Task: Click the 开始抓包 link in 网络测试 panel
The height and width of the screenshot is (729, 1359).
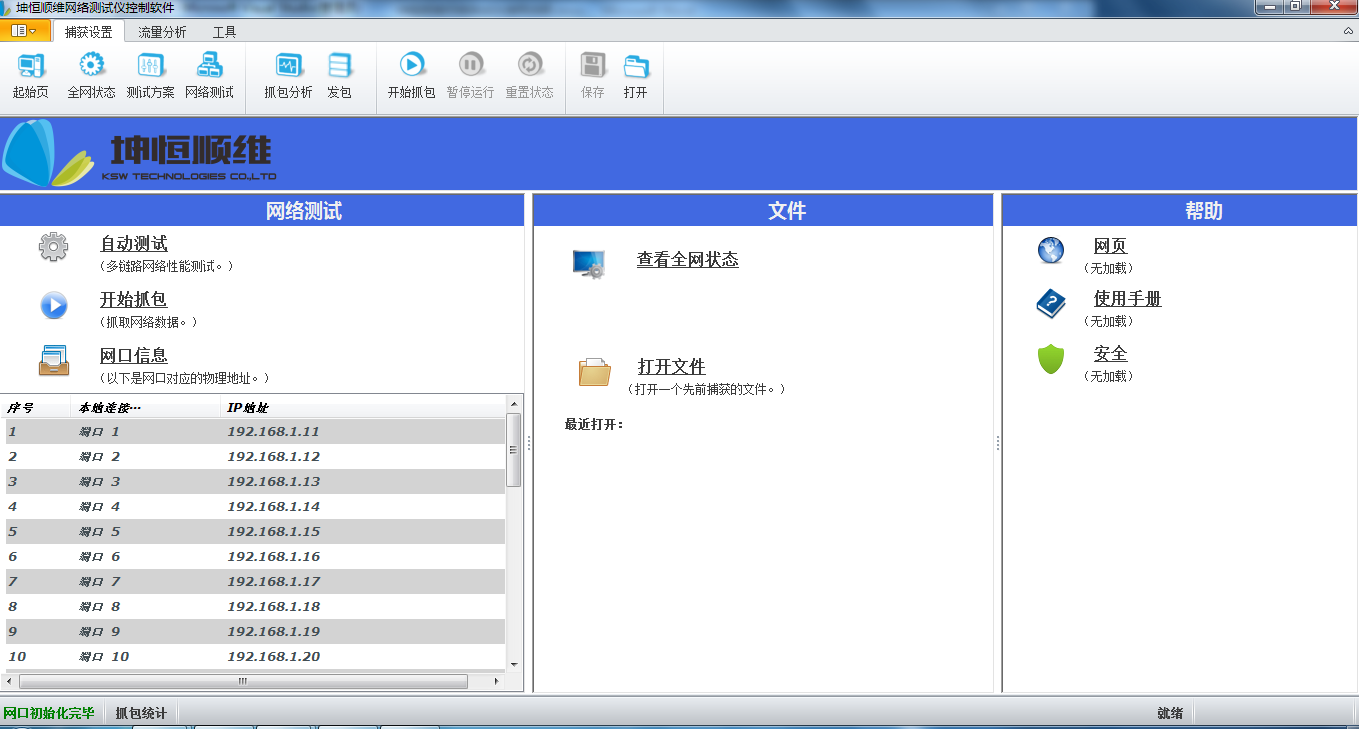Action: point(134,300)
